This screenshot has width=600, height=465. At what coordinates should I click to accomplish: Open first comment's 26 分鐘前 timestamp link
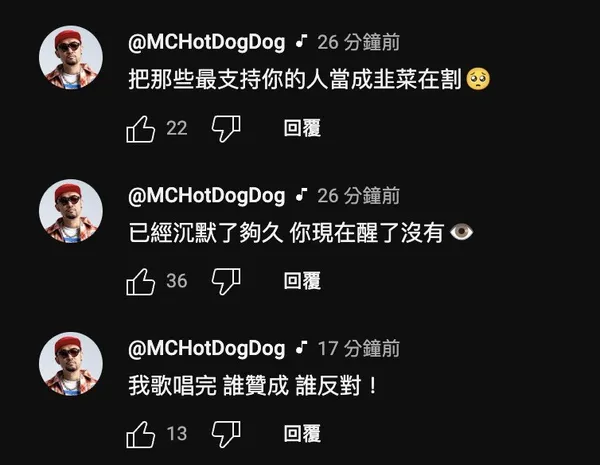[x=359, y=42]
